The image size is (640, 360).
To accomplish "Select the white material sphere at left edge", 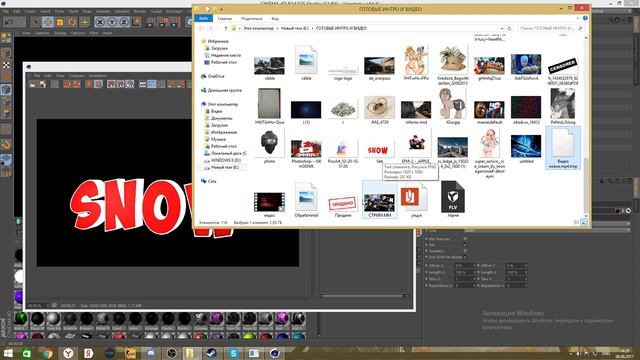I will tap(19, 276).
